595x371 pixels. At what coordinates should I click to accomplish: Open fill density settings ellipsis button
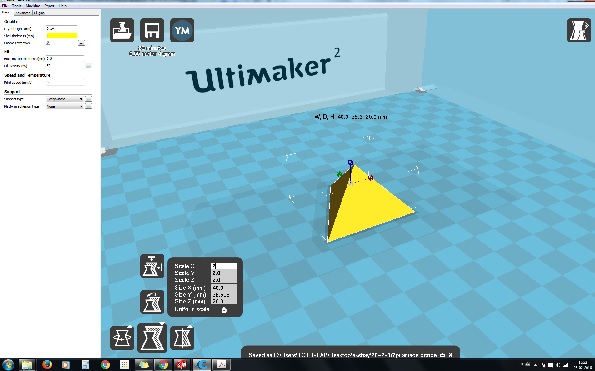point(88,66)
